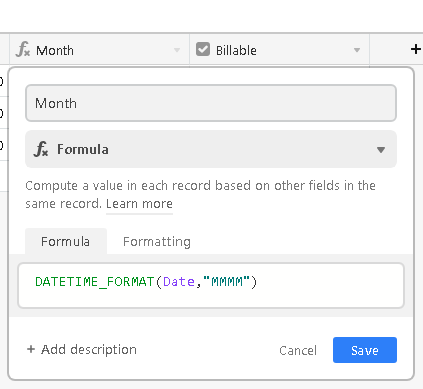Click the fx icon in field type selector
This screenshot has height=389, width=423.
pyautogui.click(x=41, y=149)
